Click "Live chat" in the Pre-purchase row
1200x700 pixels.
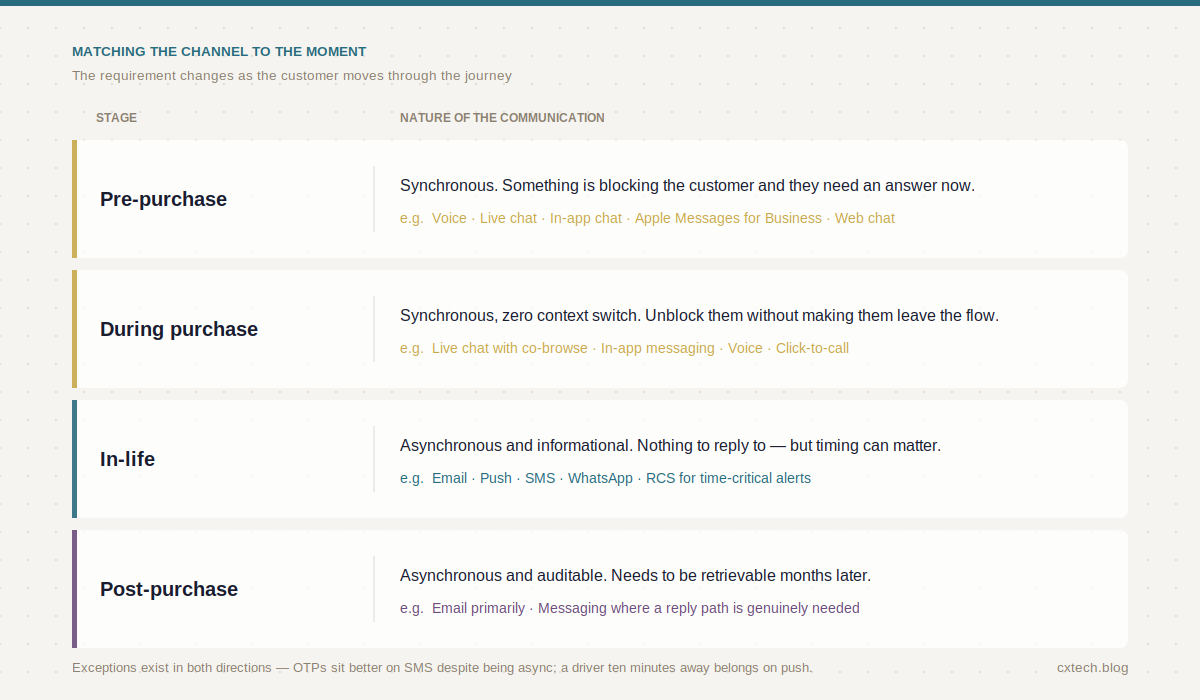pos(508,218)
